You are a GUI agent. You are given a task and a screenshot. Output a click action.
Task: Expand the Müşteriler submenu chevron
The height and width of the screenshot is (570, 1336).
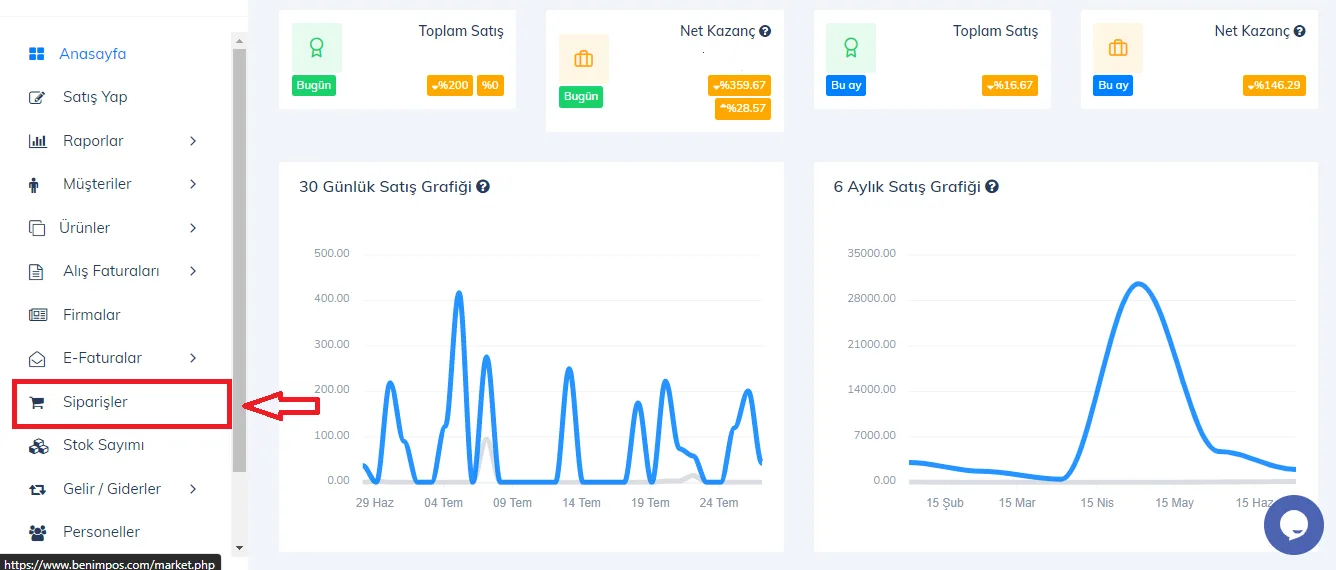pyautogui.click(x=193, y=184)
